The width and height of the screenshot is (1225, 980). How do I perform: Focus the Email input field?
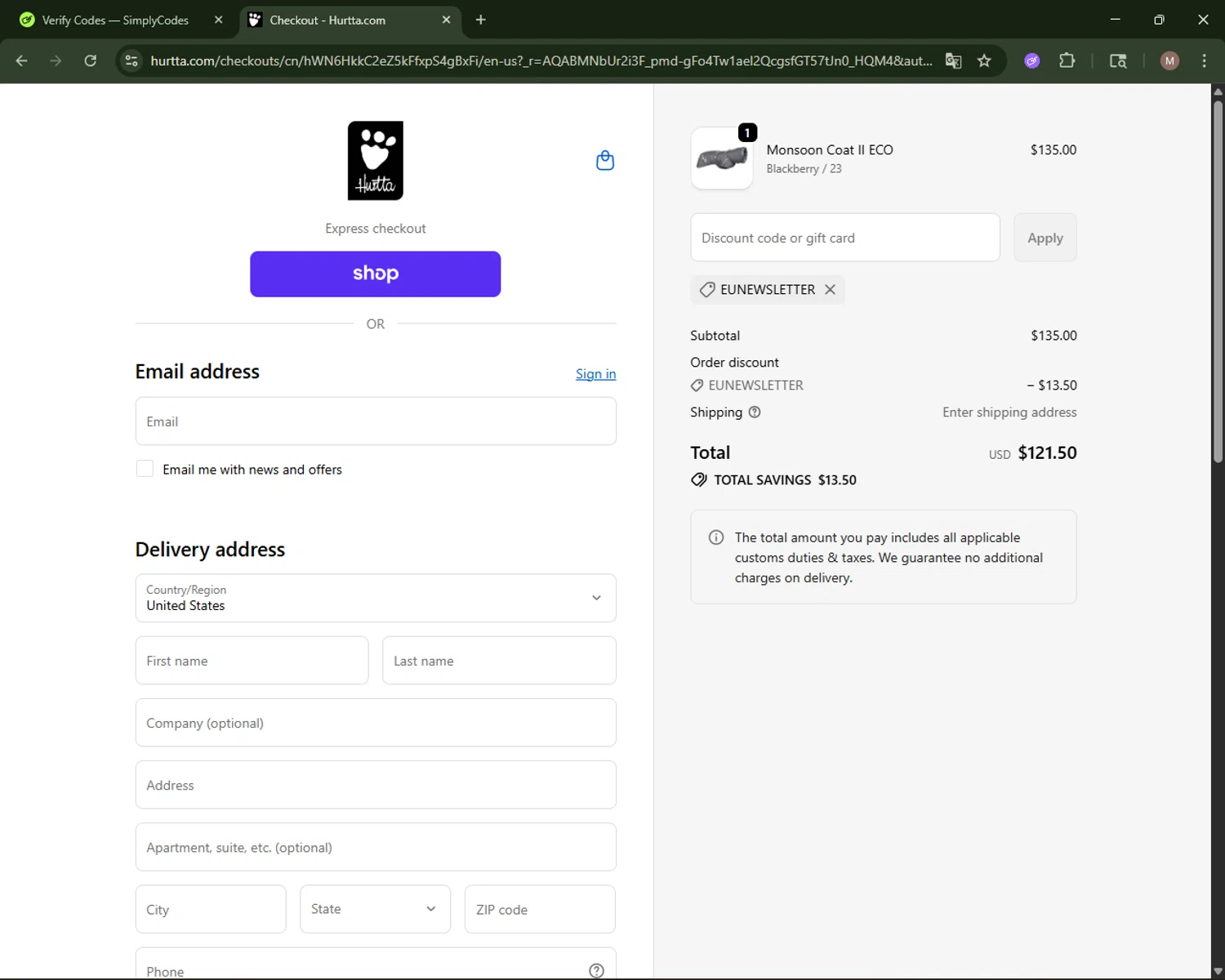pyautogui.click(x=376, y=421)
